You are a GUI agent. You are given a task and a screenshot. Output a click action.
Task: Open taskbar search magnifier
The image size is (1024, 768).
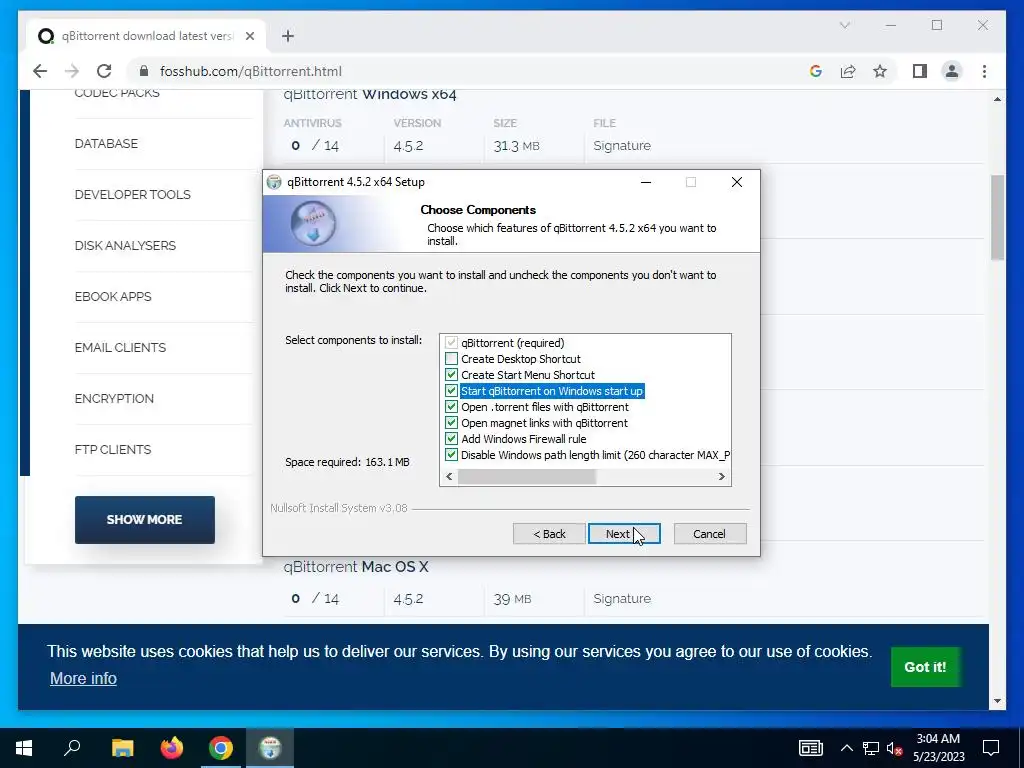(x=72, y=748)
